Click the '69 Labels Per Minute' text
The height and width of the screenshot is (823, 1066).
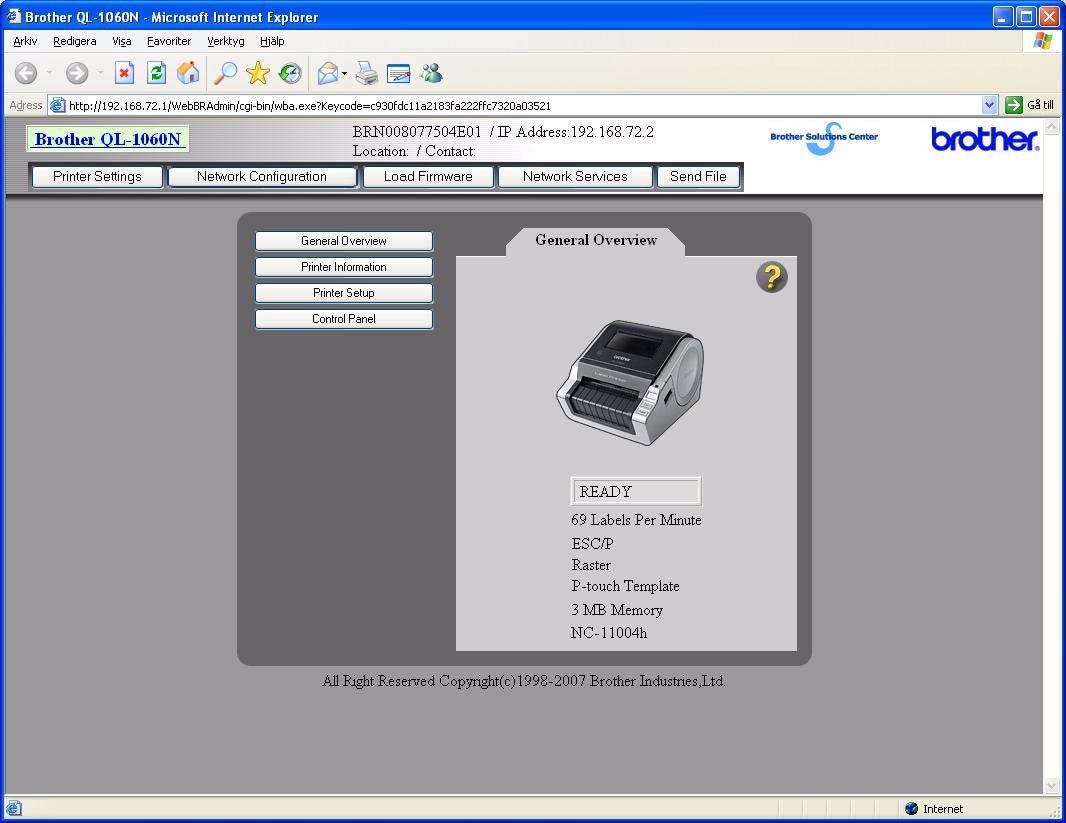click(636, 520)
